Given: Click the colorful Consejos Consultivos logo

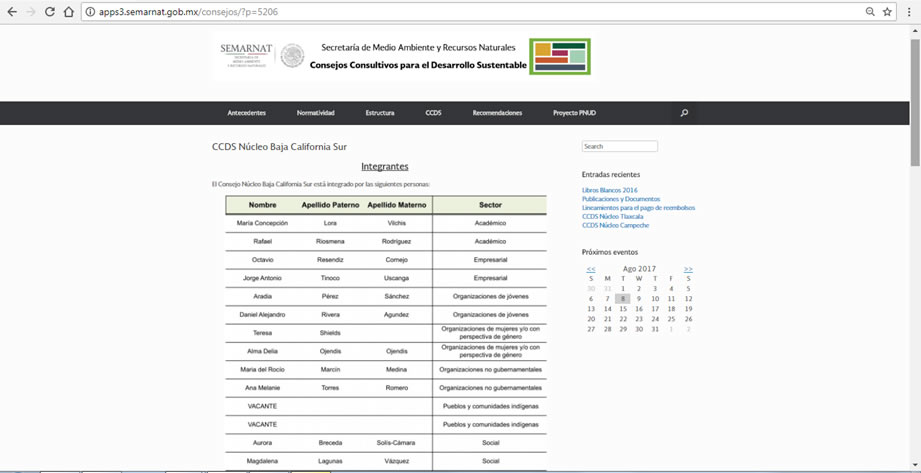Looking at the screenshot, I should click(560, 56).
